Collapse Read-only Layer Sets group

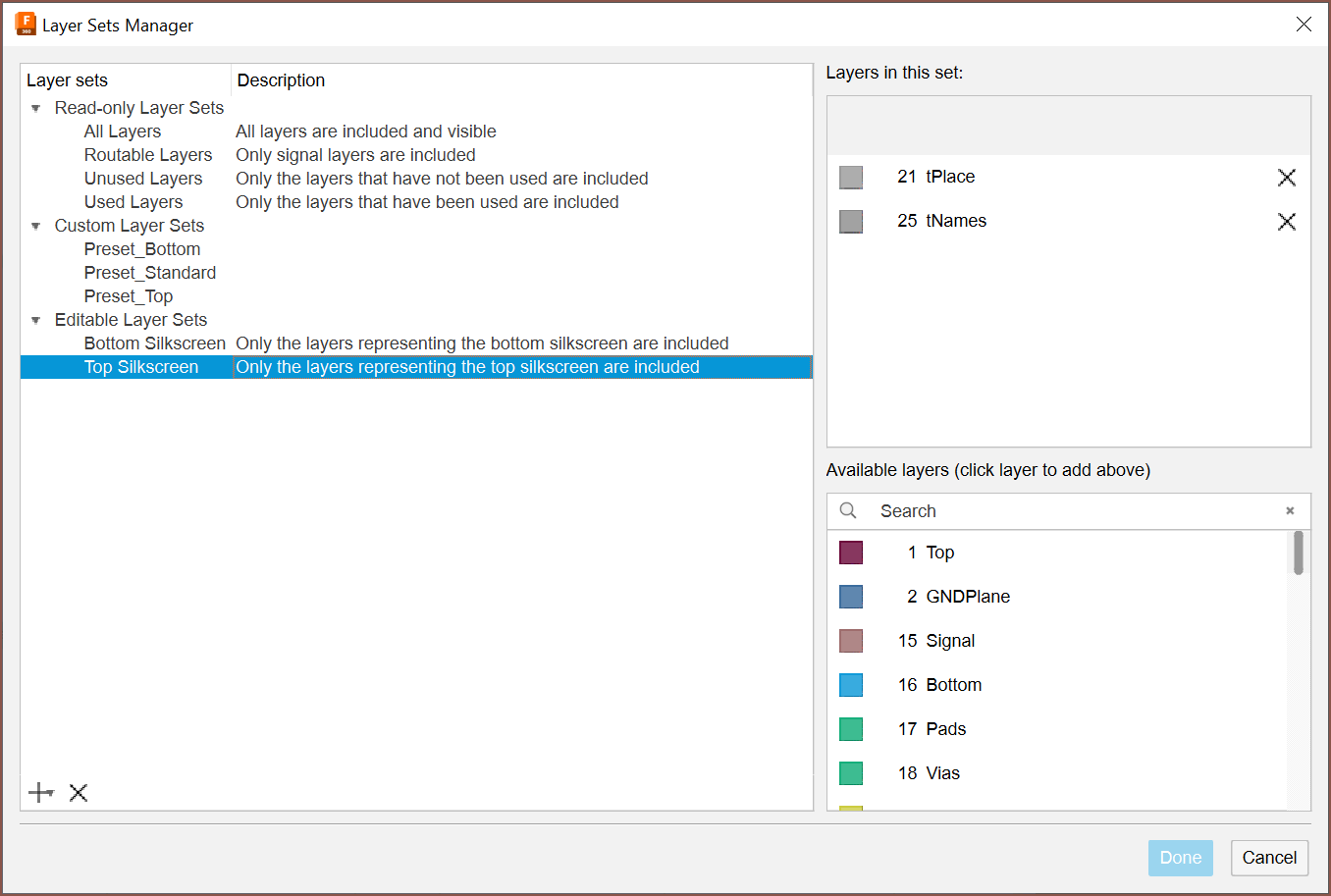(x=36, y=109)
